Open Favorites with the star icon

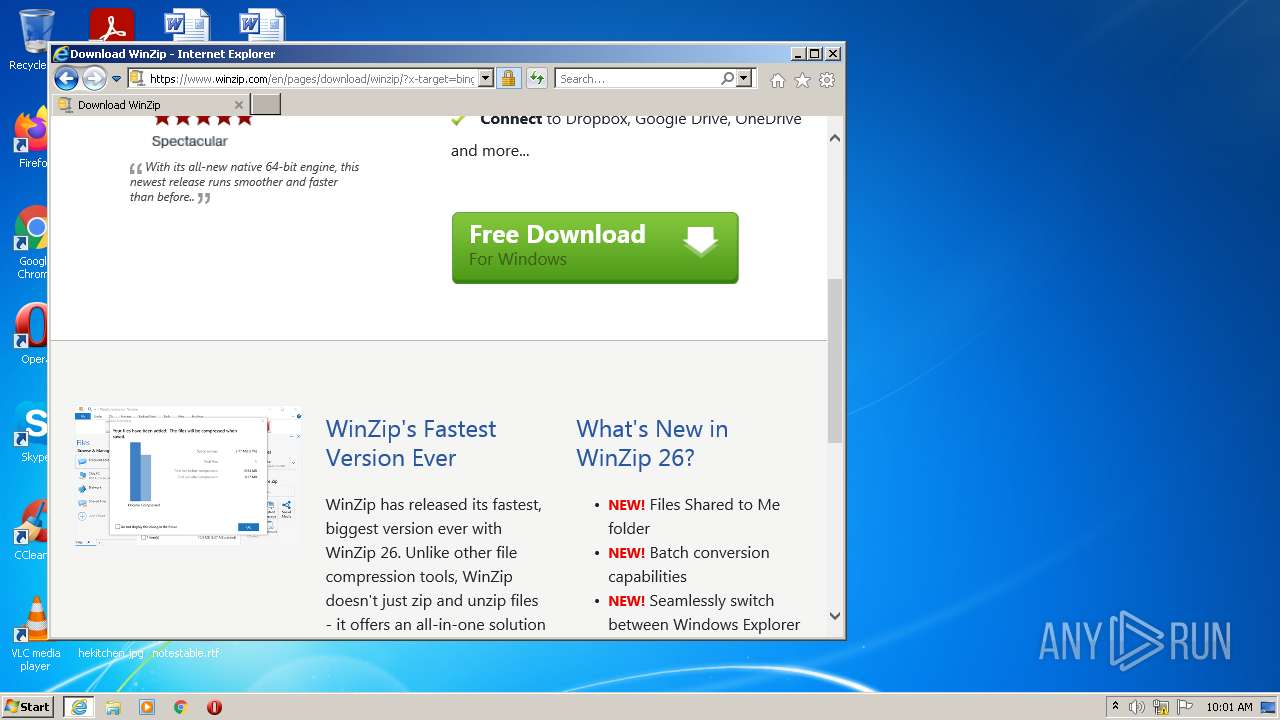802,80
